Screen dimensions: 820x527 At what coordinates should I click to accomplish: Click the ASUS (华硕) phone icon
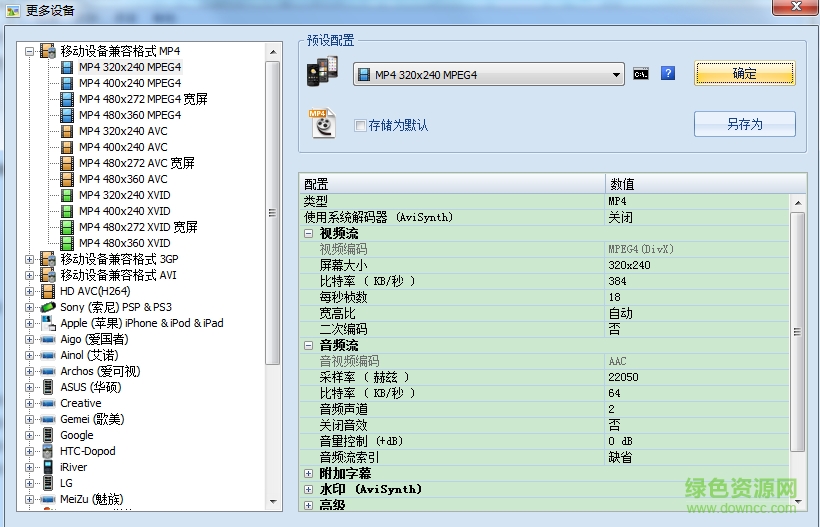[48, 387]
